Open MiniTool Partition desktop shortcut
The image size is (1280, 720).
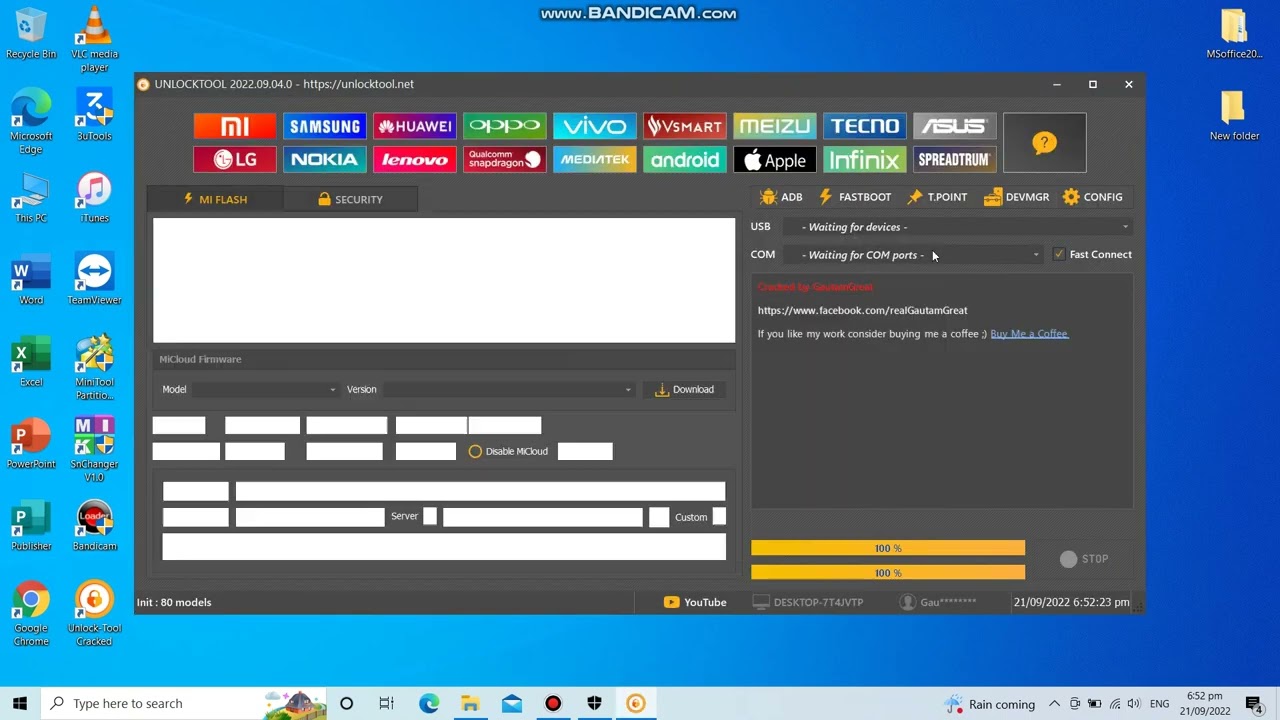click(x=94, y=367)
